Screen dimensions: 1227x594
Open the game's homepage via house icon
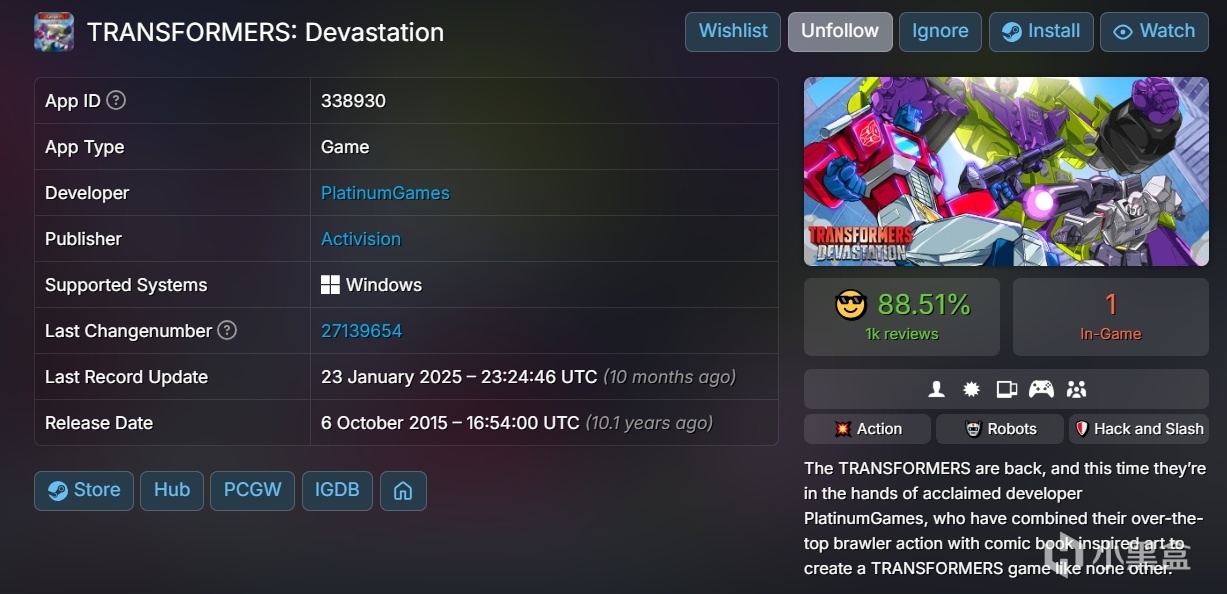point(403,491)
